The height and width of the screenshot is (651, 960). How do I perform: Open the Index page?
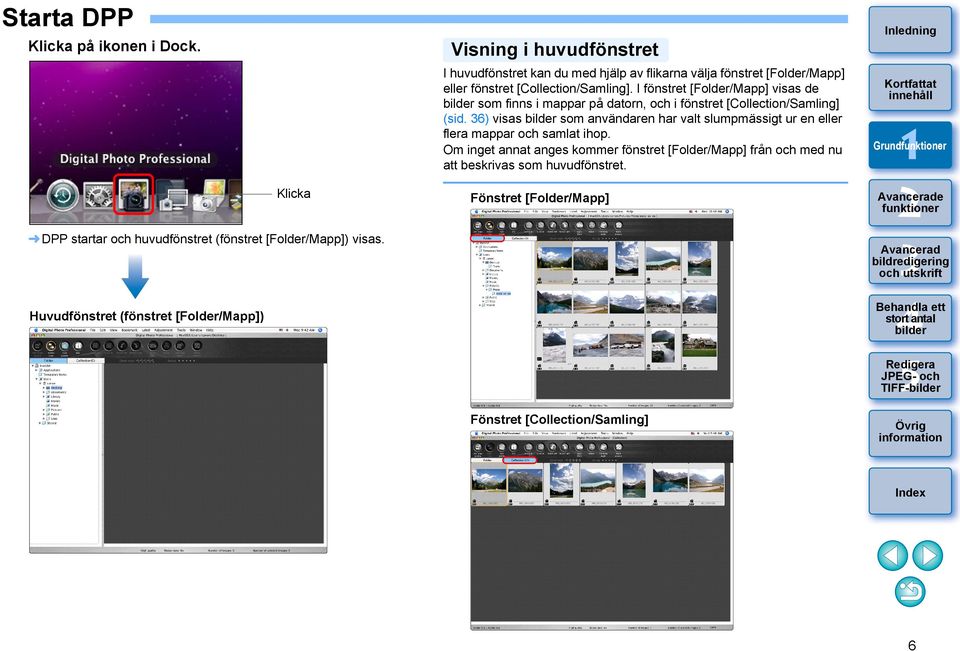pyautogui.click(x=910, y=492)
